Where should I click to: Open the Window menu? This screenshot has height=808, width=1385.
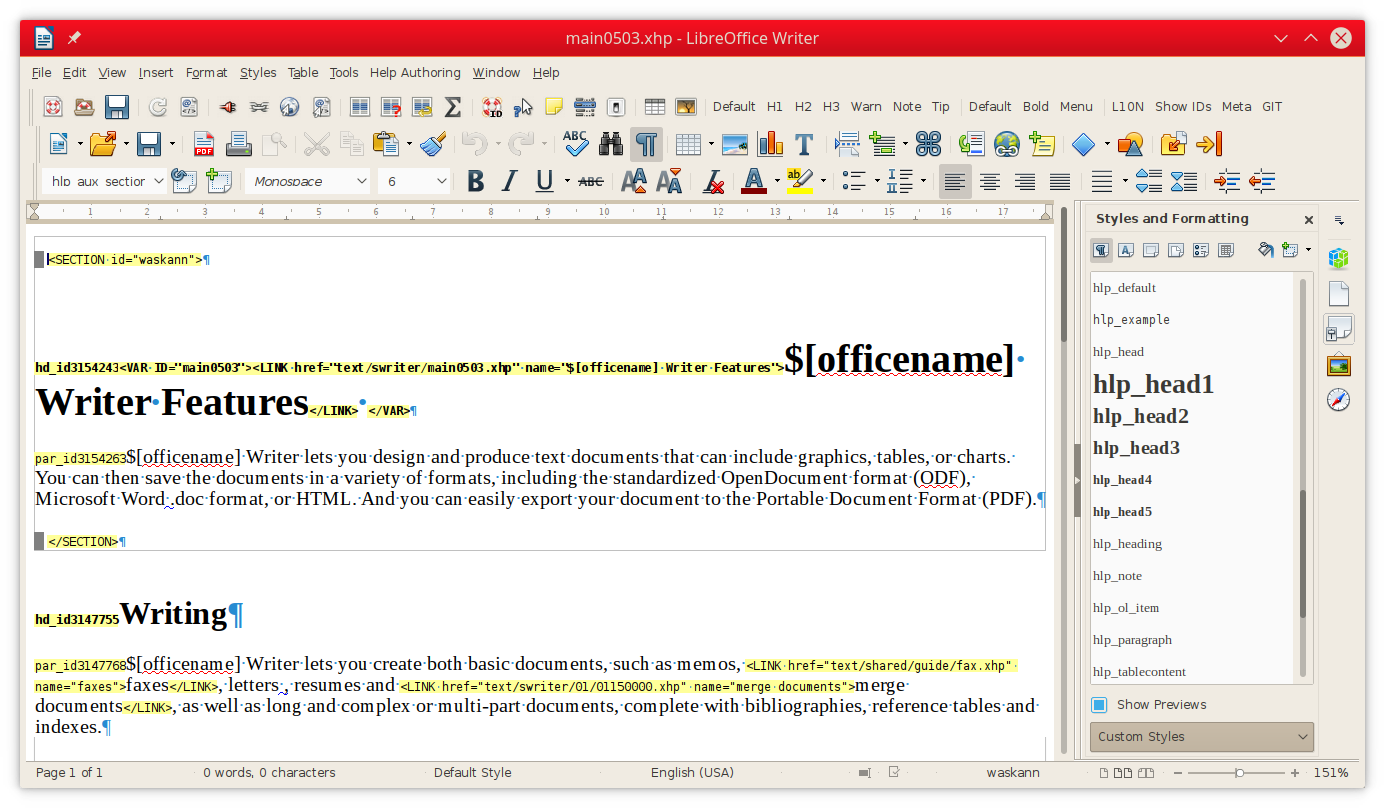496,73
